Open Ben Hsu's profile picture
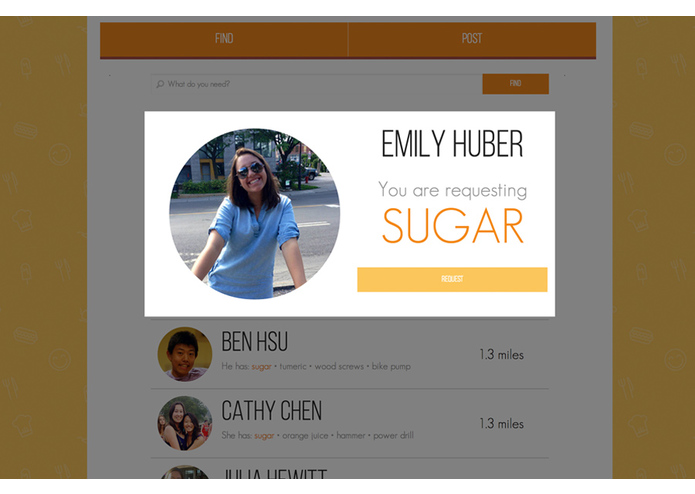This screenshot has height=494, width=695. pyautogui.click(x=185, y=354)
